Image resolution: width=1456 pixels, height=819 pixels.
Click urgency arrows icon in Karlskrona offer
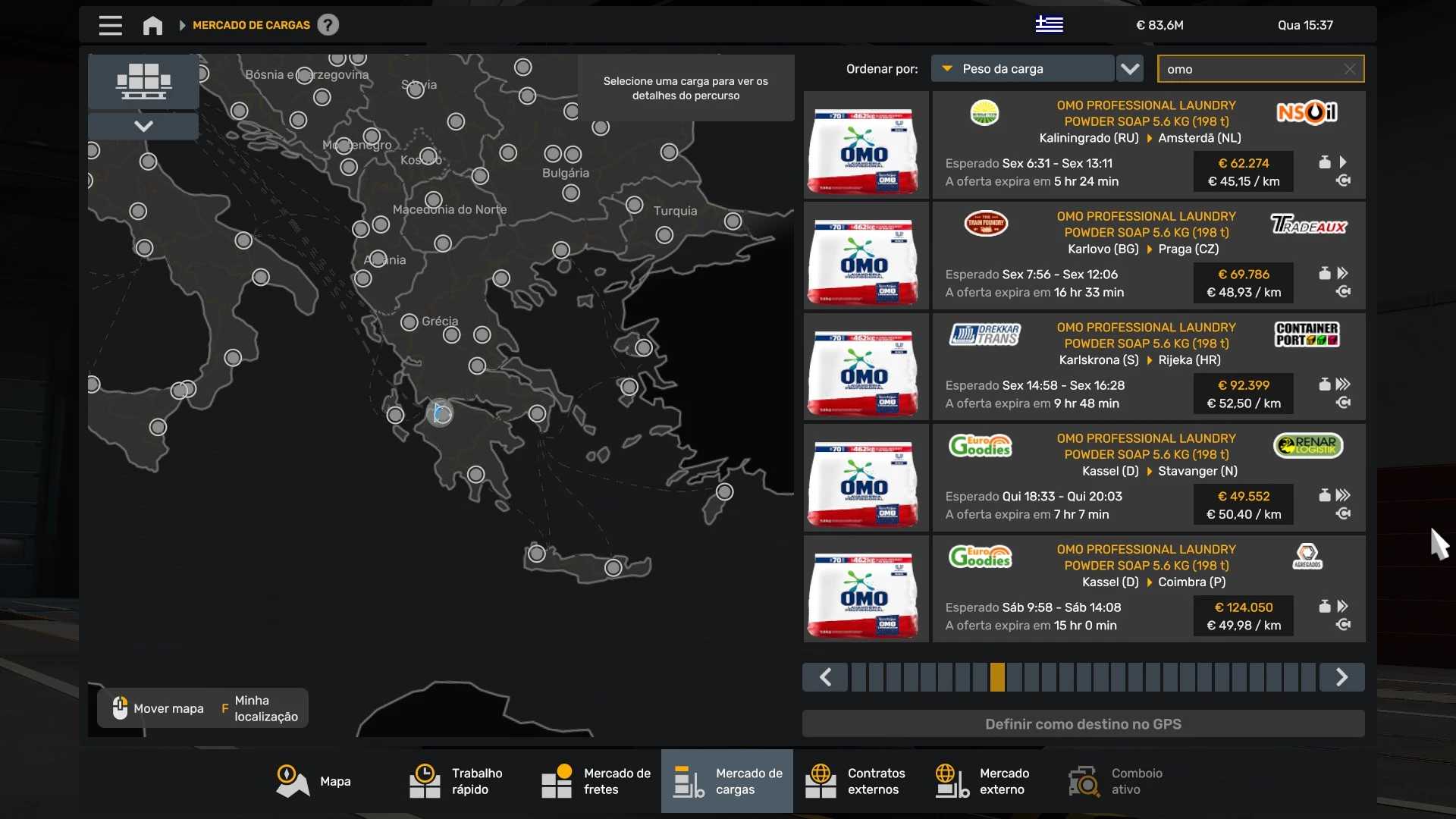click(1343, 384)
